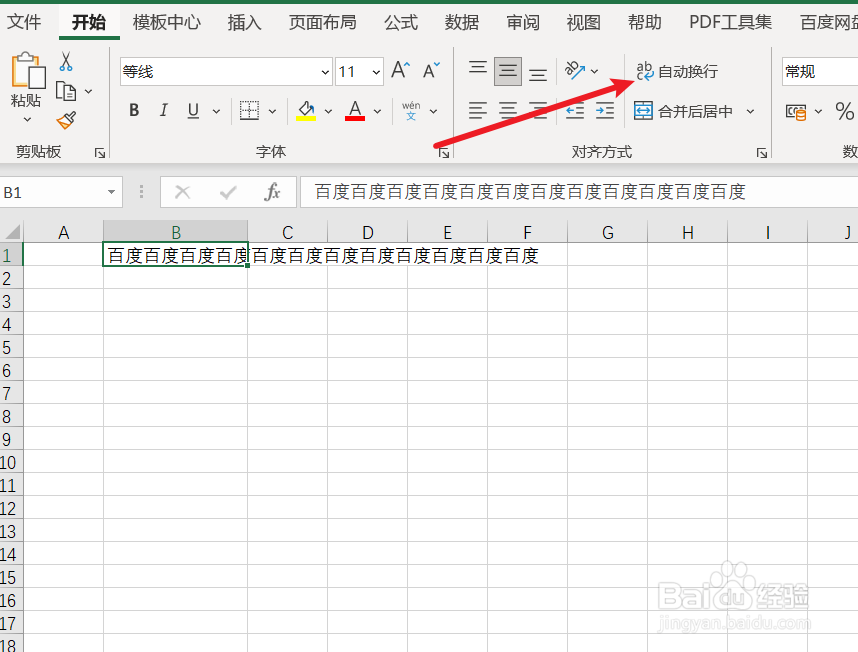The image size is (858, 652).
Task: Apply the red font color
Action: coord(355,111)
